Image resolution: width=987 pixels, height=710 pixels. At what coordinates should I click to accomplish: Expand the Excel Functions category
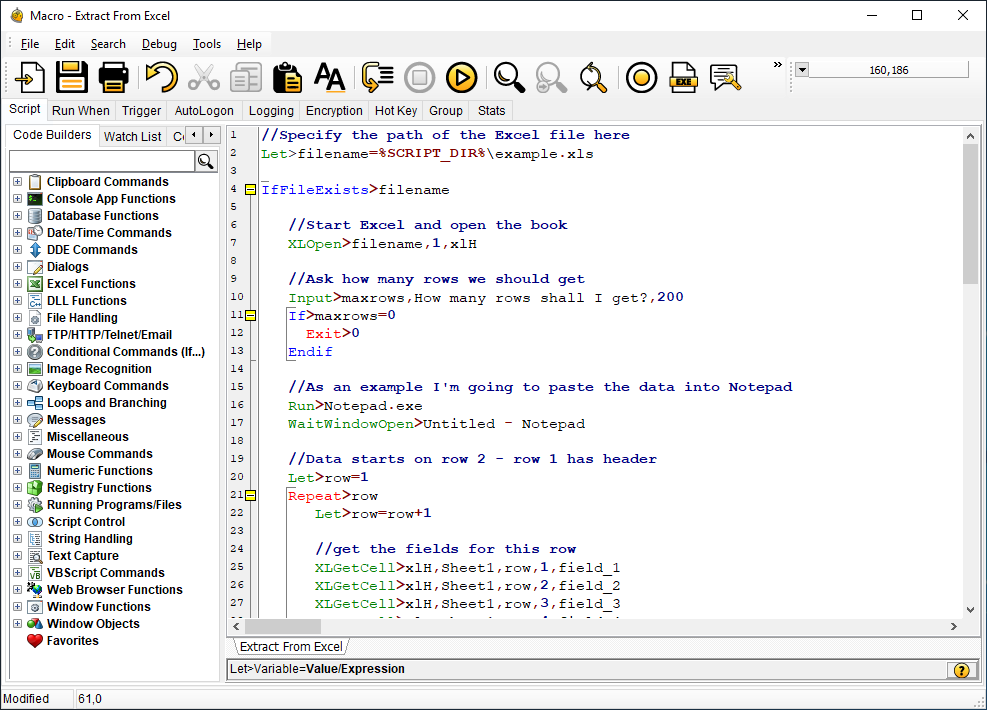click(18, 283)
